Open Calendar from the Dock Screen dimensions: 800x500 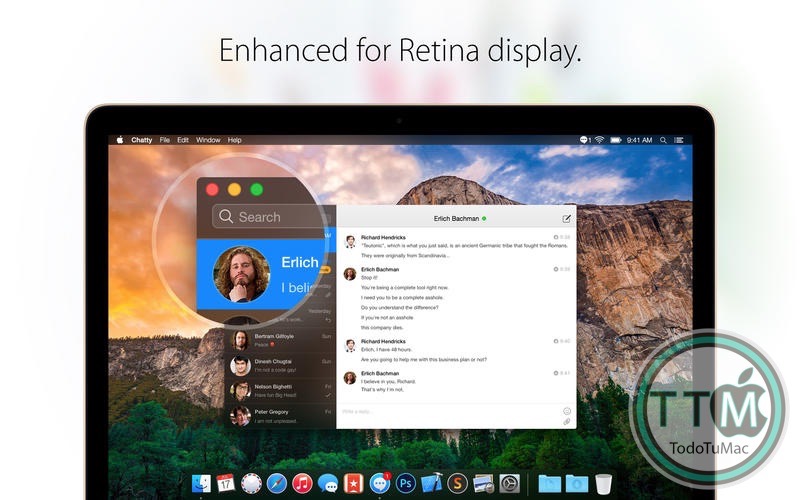coord(226,483)
